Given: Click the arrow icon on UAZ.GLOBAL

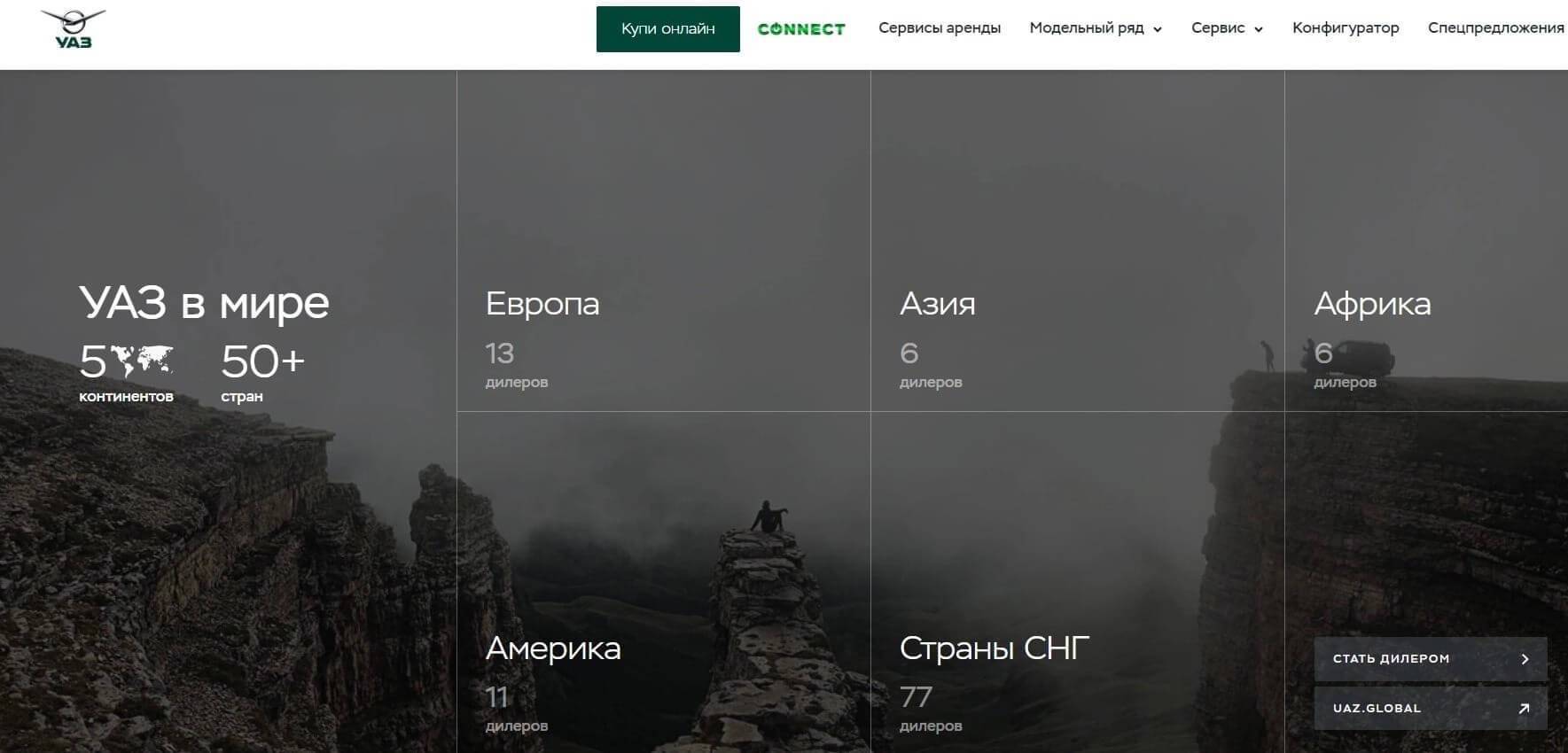Looking at the screenshot, I should coord(1524,708).
